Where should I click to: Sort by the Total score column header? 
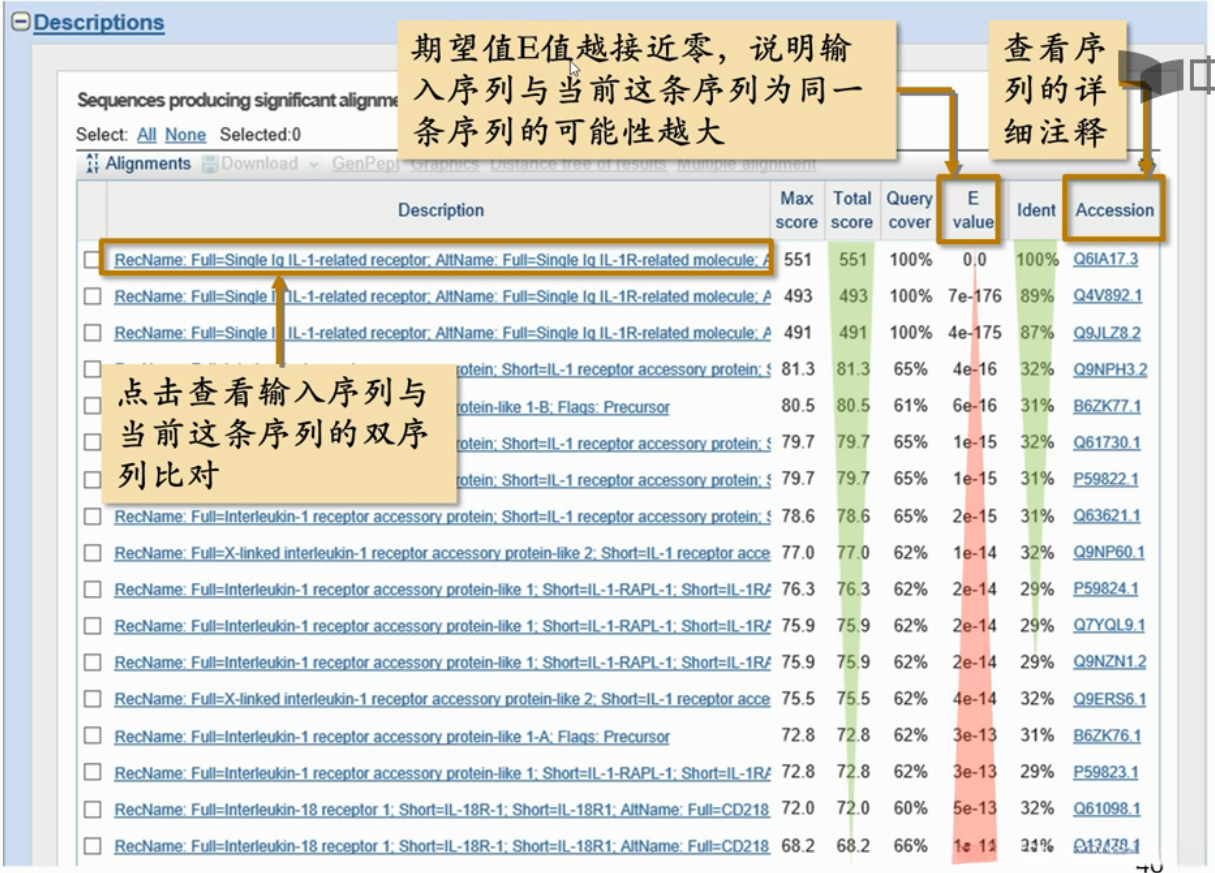point(851,210)
